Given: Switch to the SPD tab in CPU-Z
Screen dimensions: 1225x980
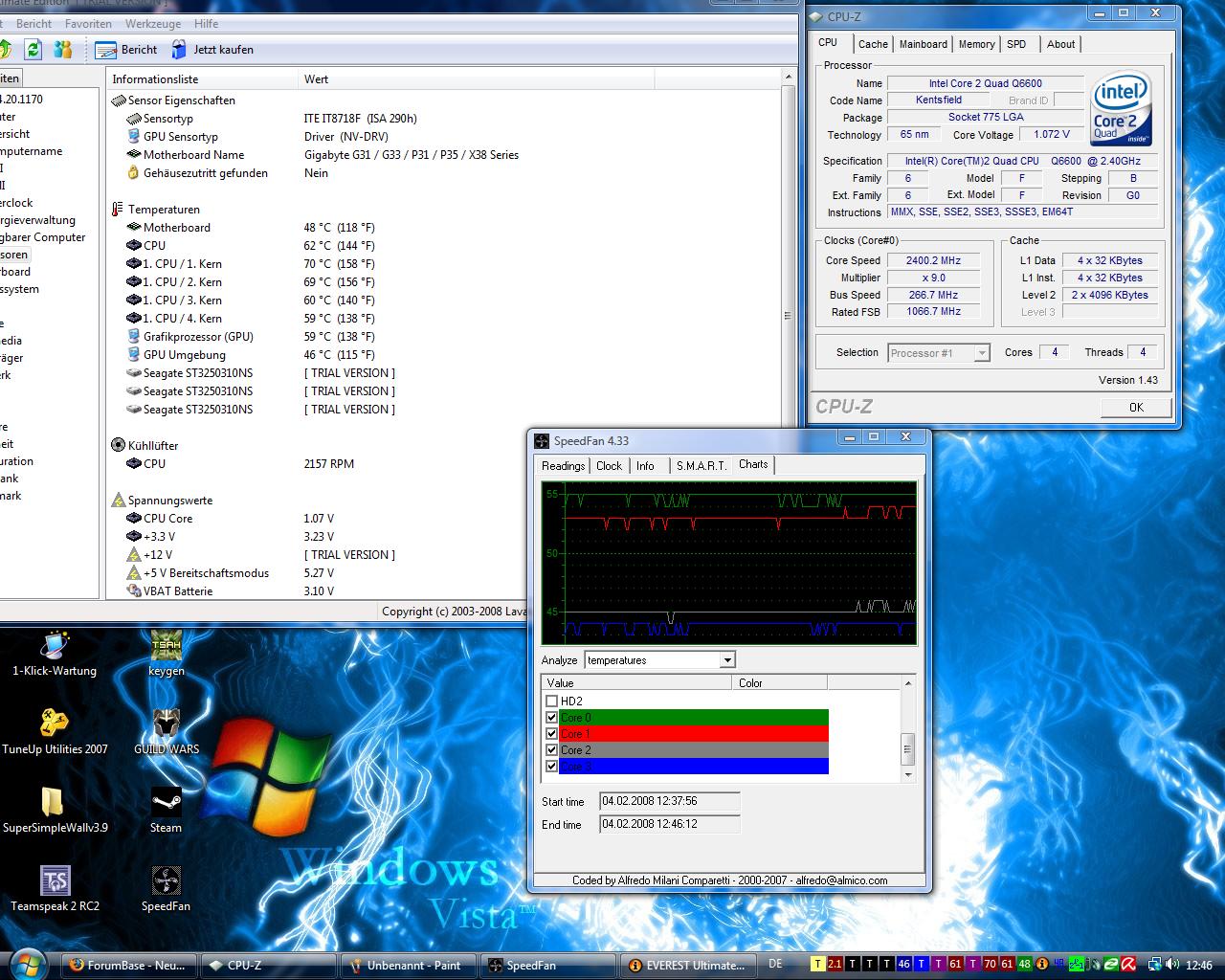Looking at the screenshot, I should (1016, 44).
